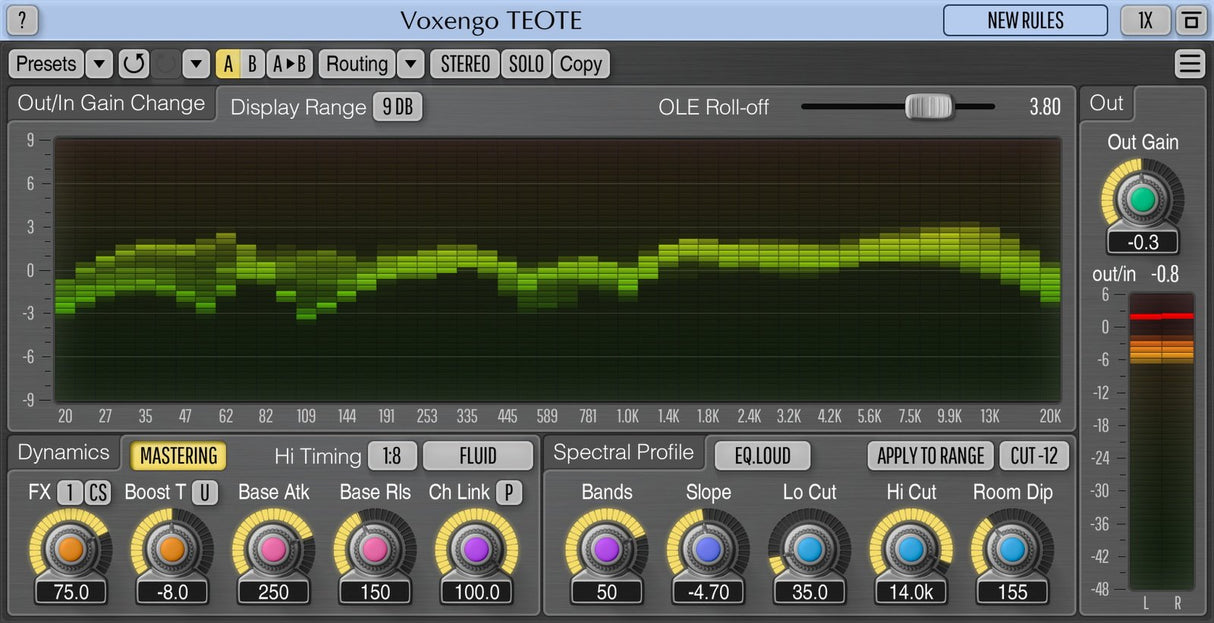Open the help question mark button

coord(23,20)
